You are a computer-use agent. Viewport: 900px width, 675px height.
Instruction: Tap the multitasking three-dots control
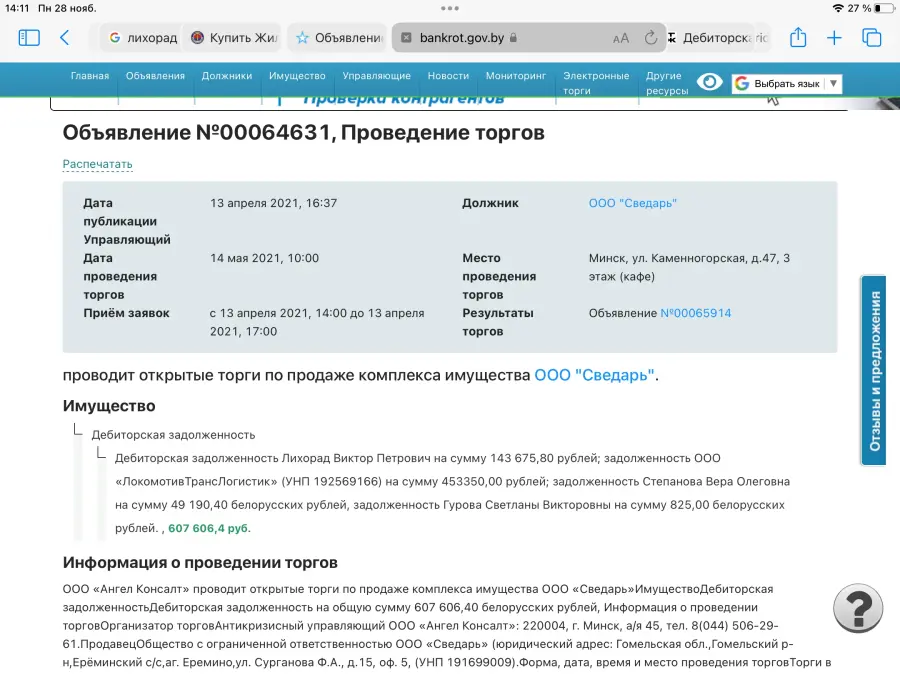(x=450, y=8)
